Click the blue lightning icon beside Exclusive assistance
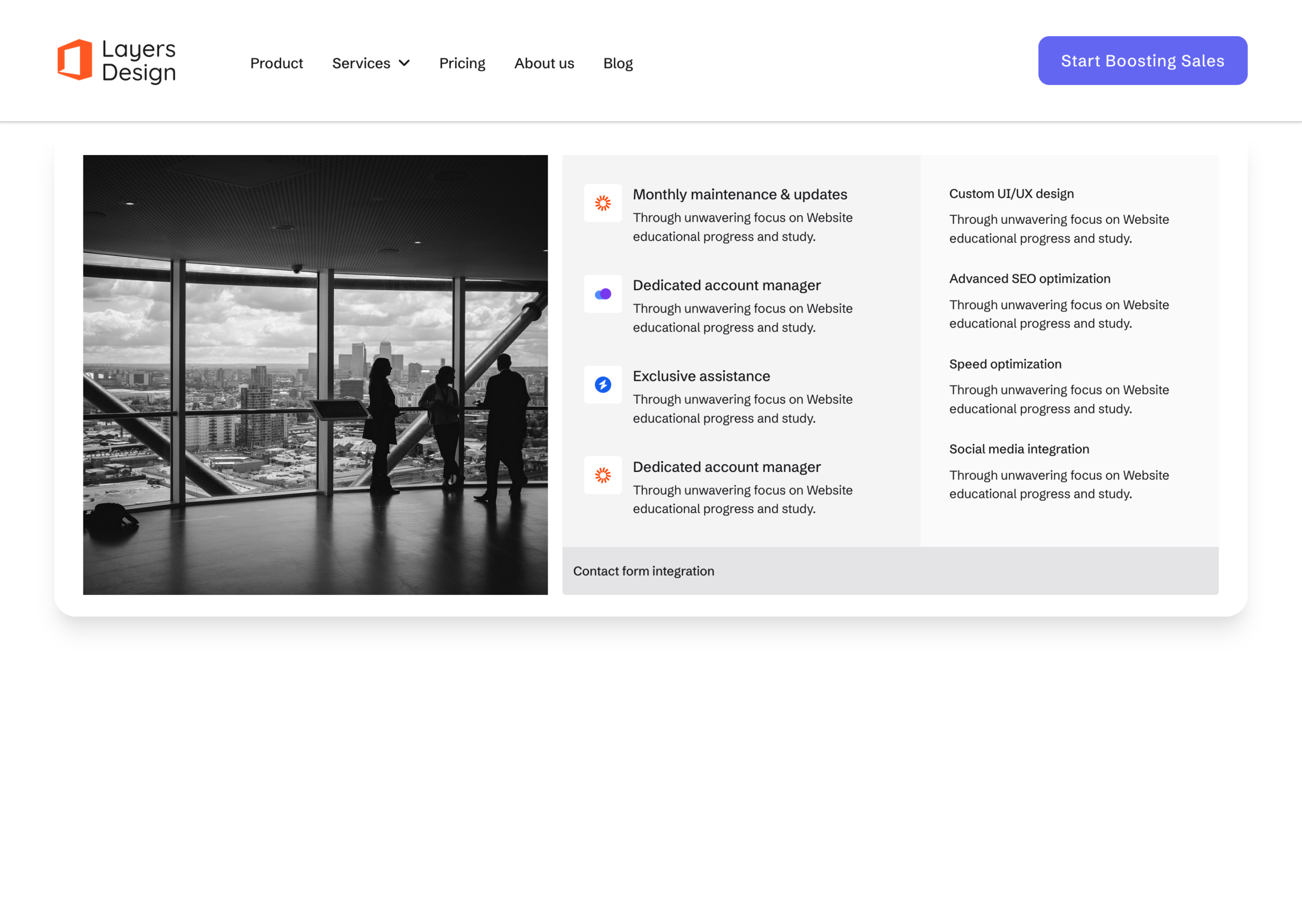1302x924 pixels. 603,384
